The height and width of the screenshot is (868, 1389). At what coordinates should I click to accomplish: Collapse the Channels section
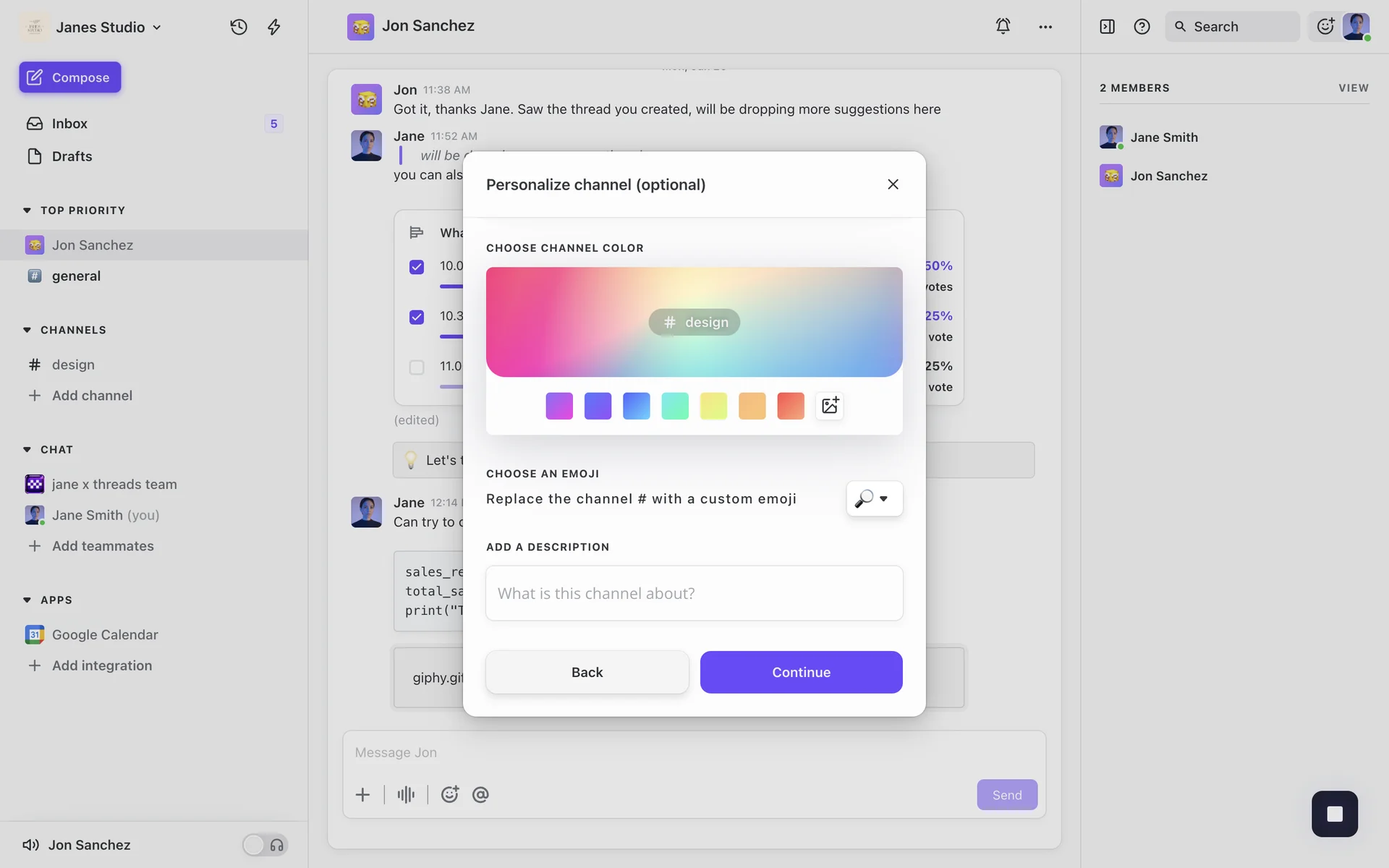[x=27, y=330]
